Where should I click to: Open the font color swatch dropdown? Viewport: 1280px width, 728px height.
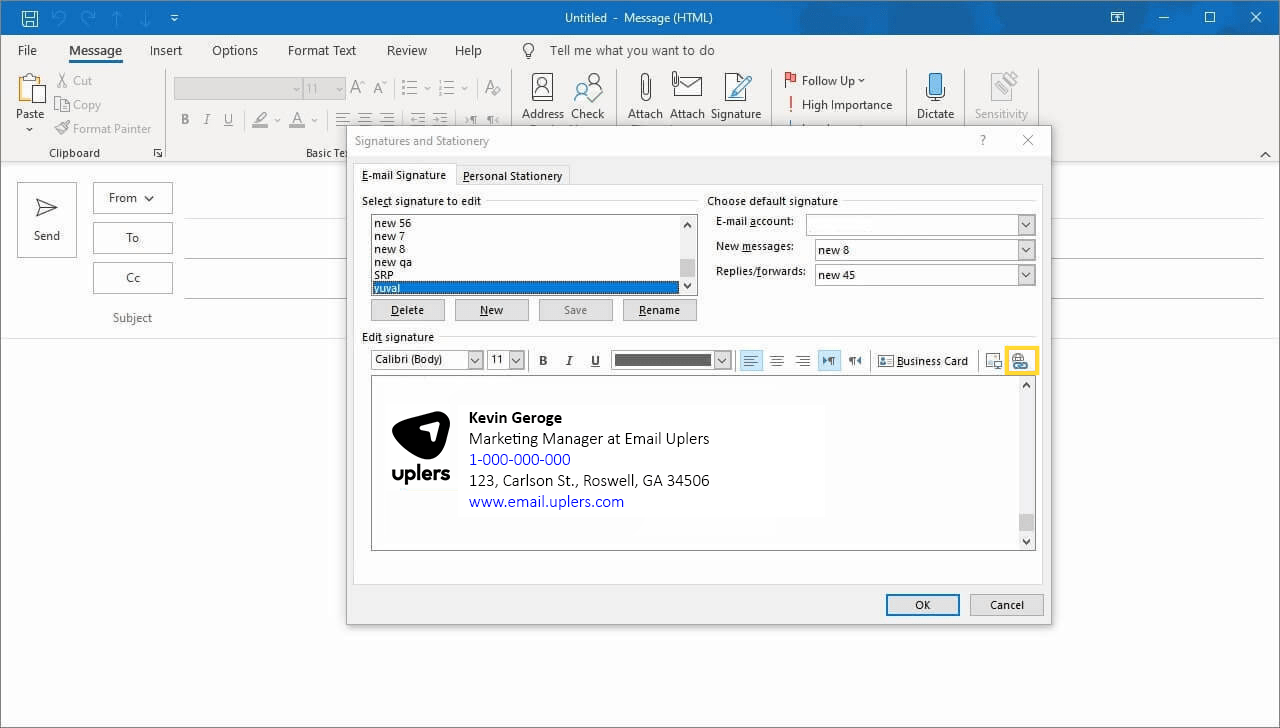tap(722, 359)
